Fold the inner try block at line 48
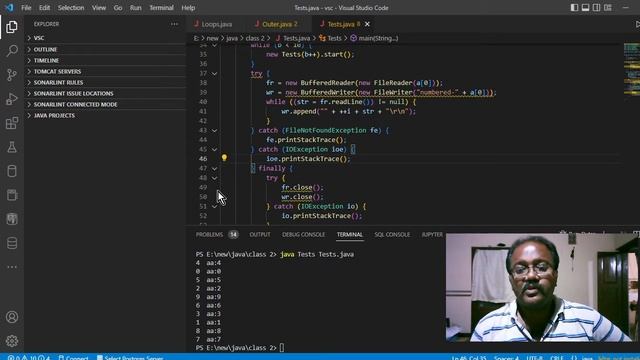 (x=214, y=178)
